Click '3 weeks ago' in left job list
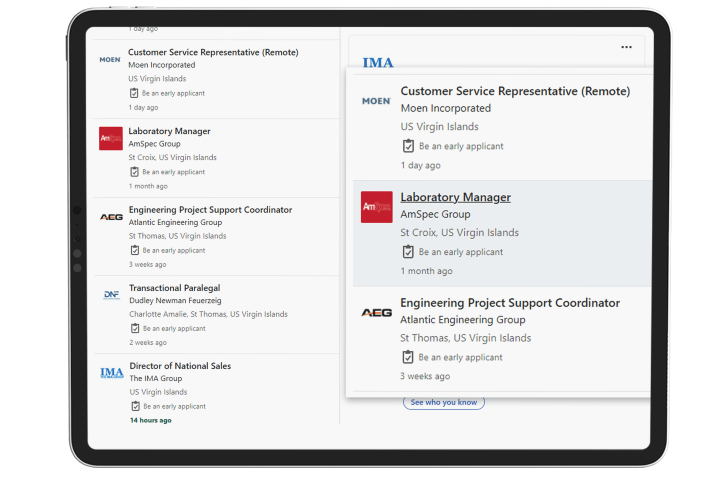713x480 pixels. (x=147, y=264)
